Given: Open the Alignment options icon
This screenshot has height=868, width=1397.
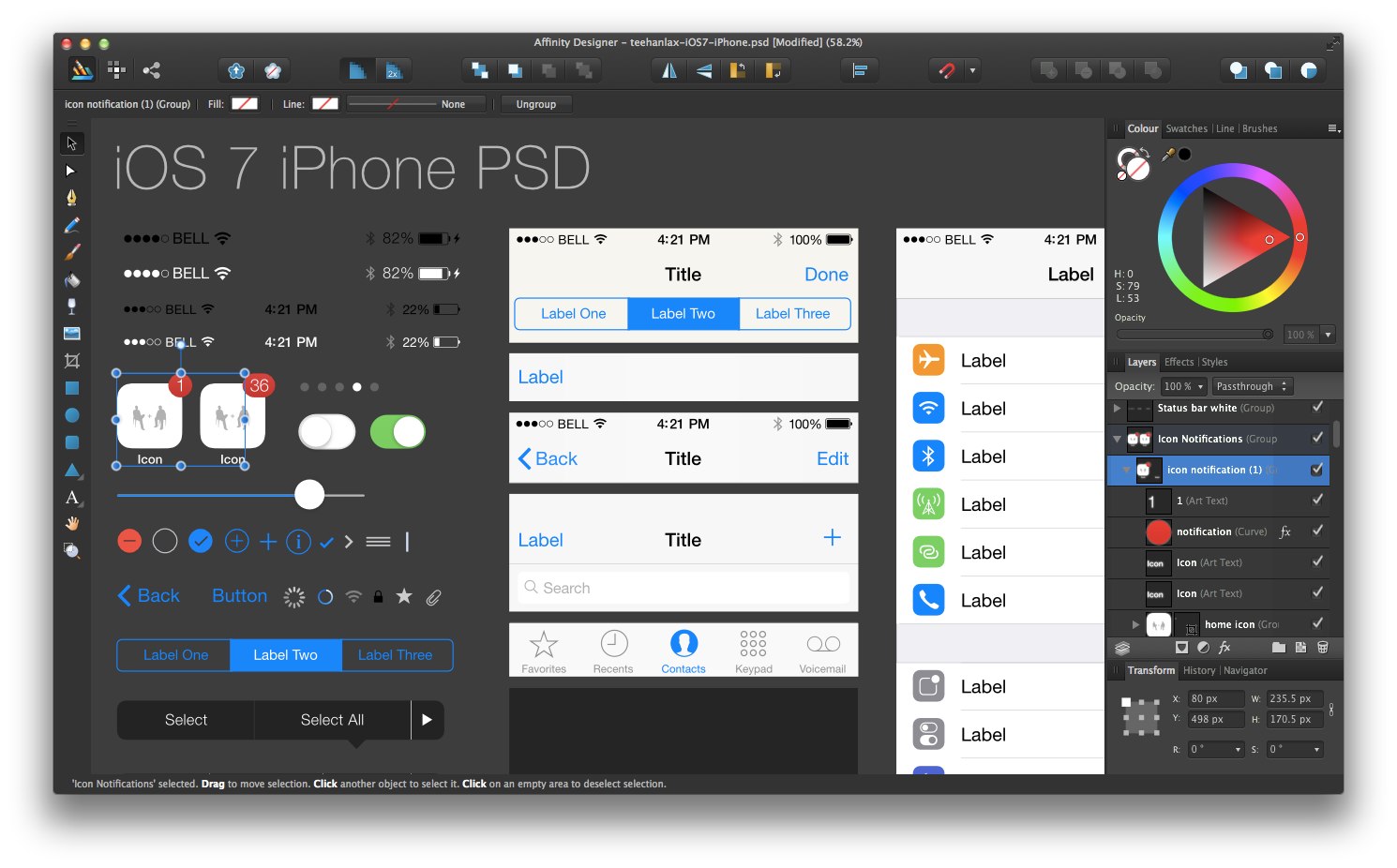Looking at the screenshot, I should click(859, 70).
